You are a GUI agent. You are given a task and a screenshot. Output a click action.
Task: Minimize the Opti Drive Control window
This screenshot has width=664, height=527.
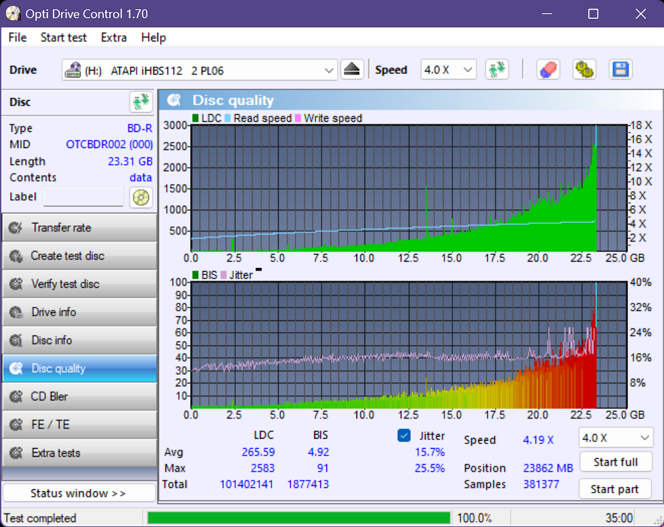547,14
